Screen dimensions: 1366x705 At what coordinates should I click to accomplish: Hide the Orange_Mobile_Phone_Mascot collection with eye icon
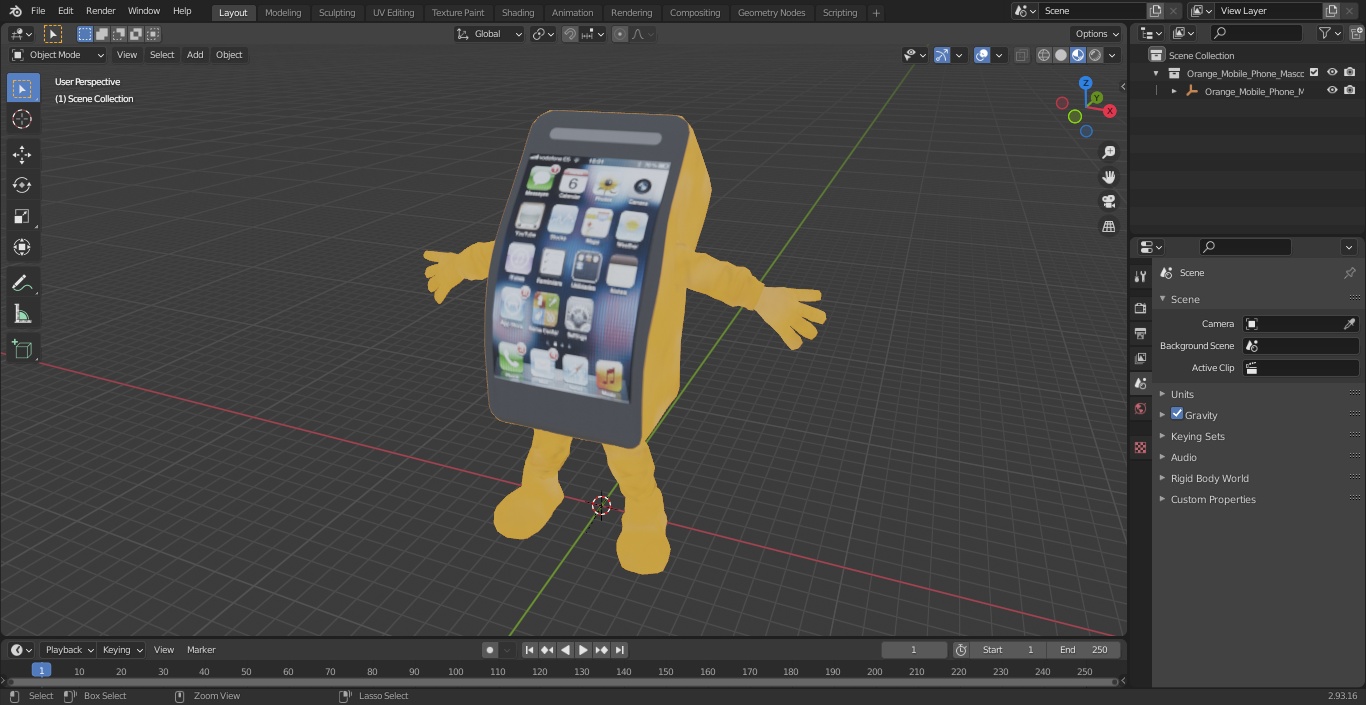[1332, 72]
